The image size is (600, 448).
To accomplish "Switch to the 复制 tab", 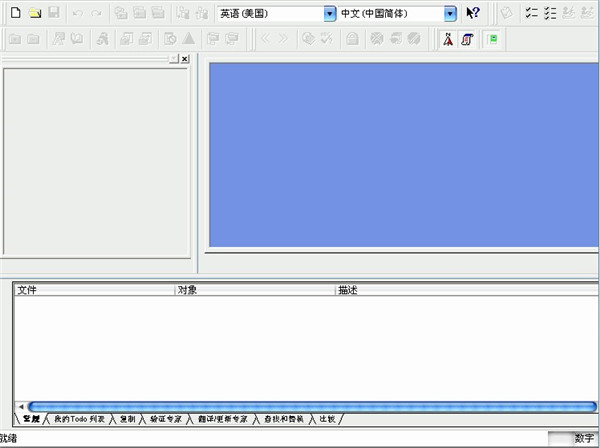I will point(127,419).
